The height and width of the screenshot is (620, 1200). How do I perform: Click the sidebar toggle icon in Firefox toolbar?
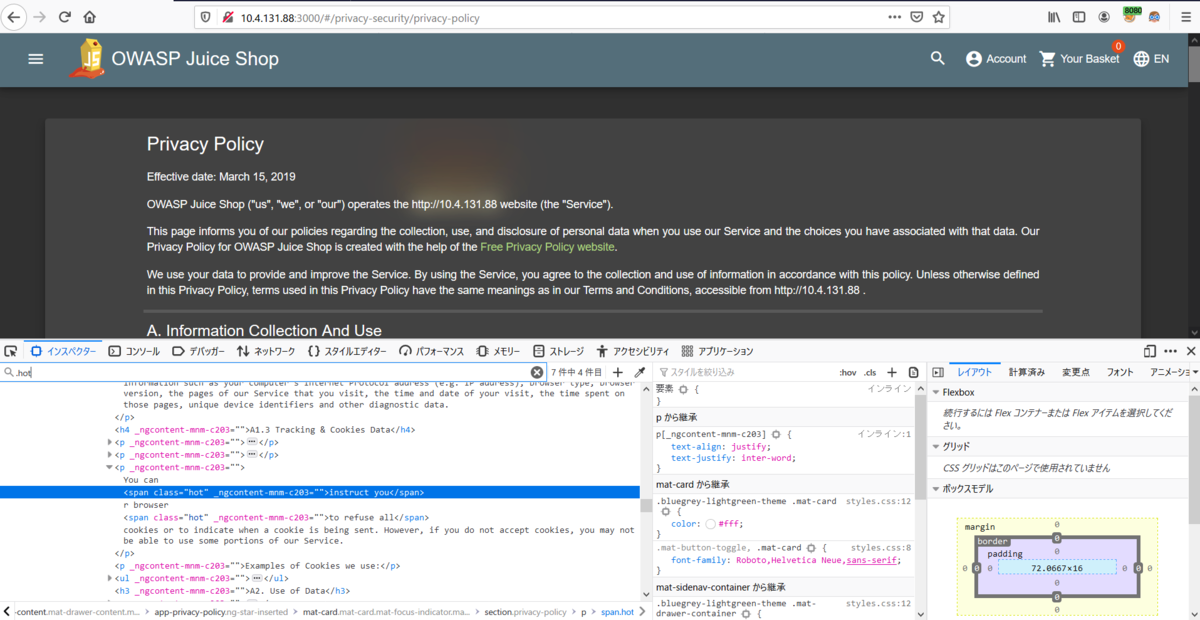1079,17
